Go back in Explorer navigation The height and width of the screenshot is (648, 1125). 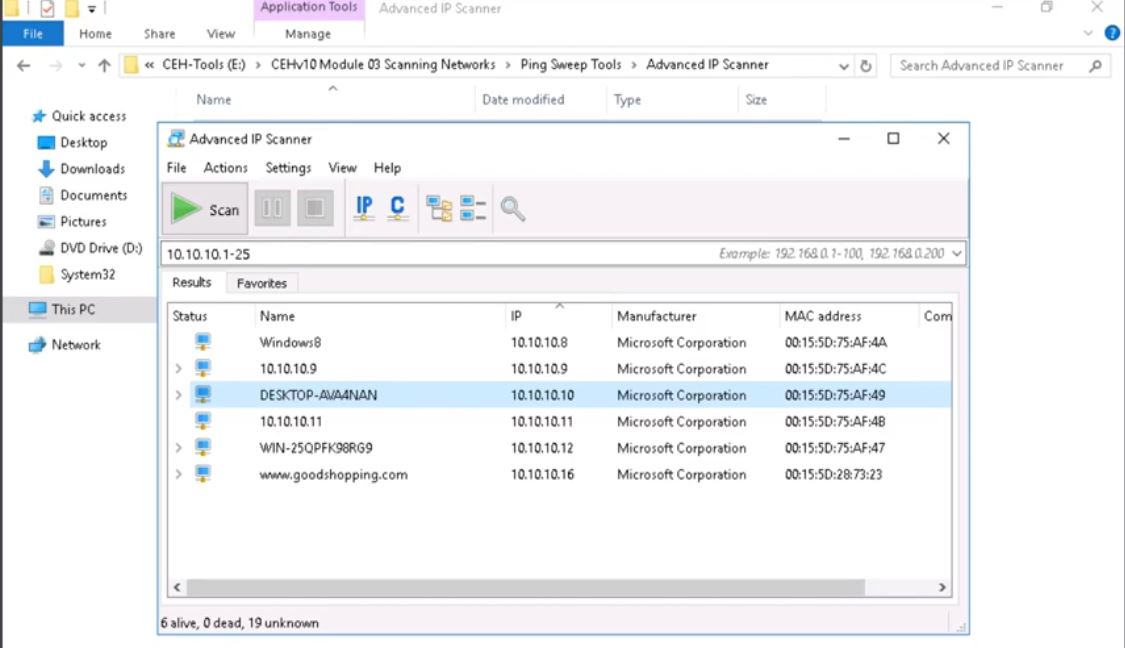(x=24, y=66)
